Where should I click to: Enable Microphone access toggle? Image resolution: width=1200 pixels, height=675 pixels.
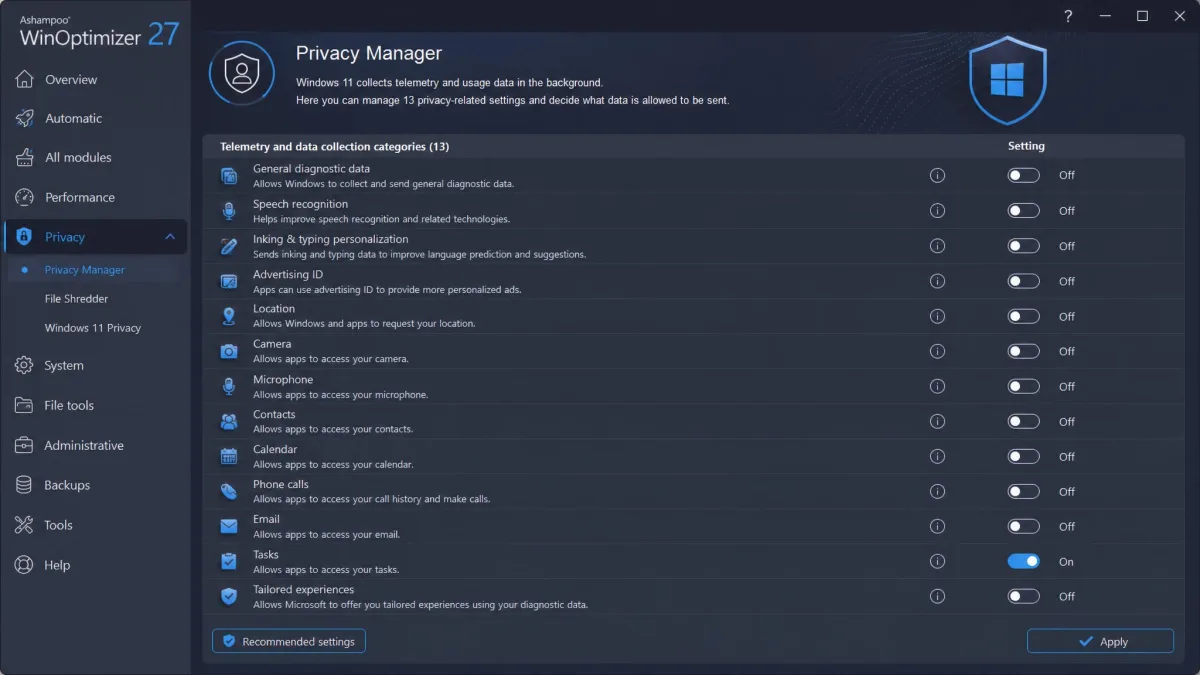tap(1023, 386)
